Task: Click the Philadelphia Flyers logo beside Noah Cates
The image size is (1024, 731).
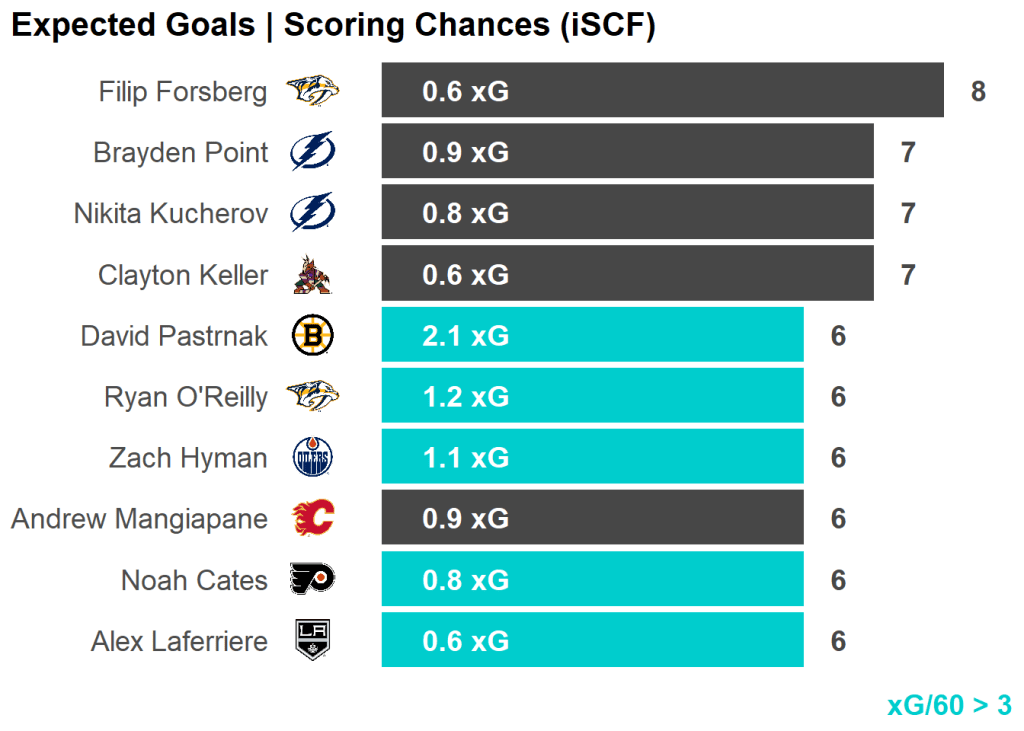Action: click(x=312, y=579)
